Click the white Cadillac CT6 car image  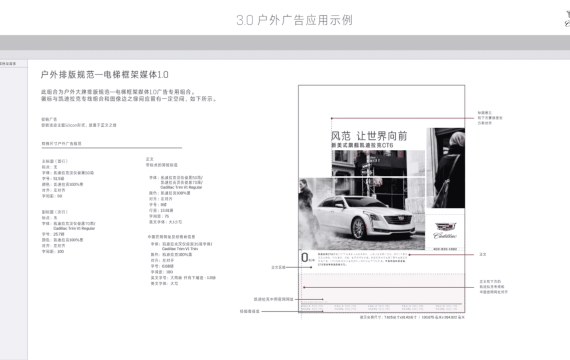click(364, 217)
